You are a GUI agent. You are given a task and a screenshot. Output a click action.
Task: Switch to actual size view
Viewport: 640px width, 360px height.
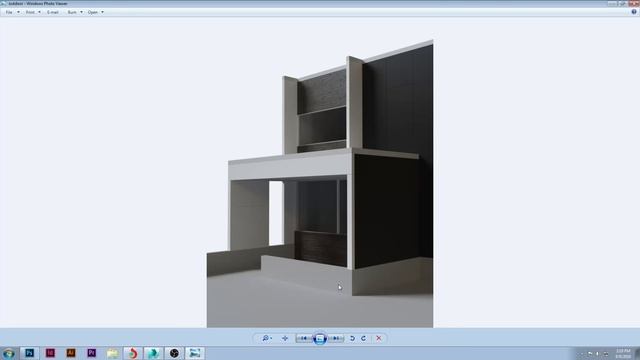point(285,338)
